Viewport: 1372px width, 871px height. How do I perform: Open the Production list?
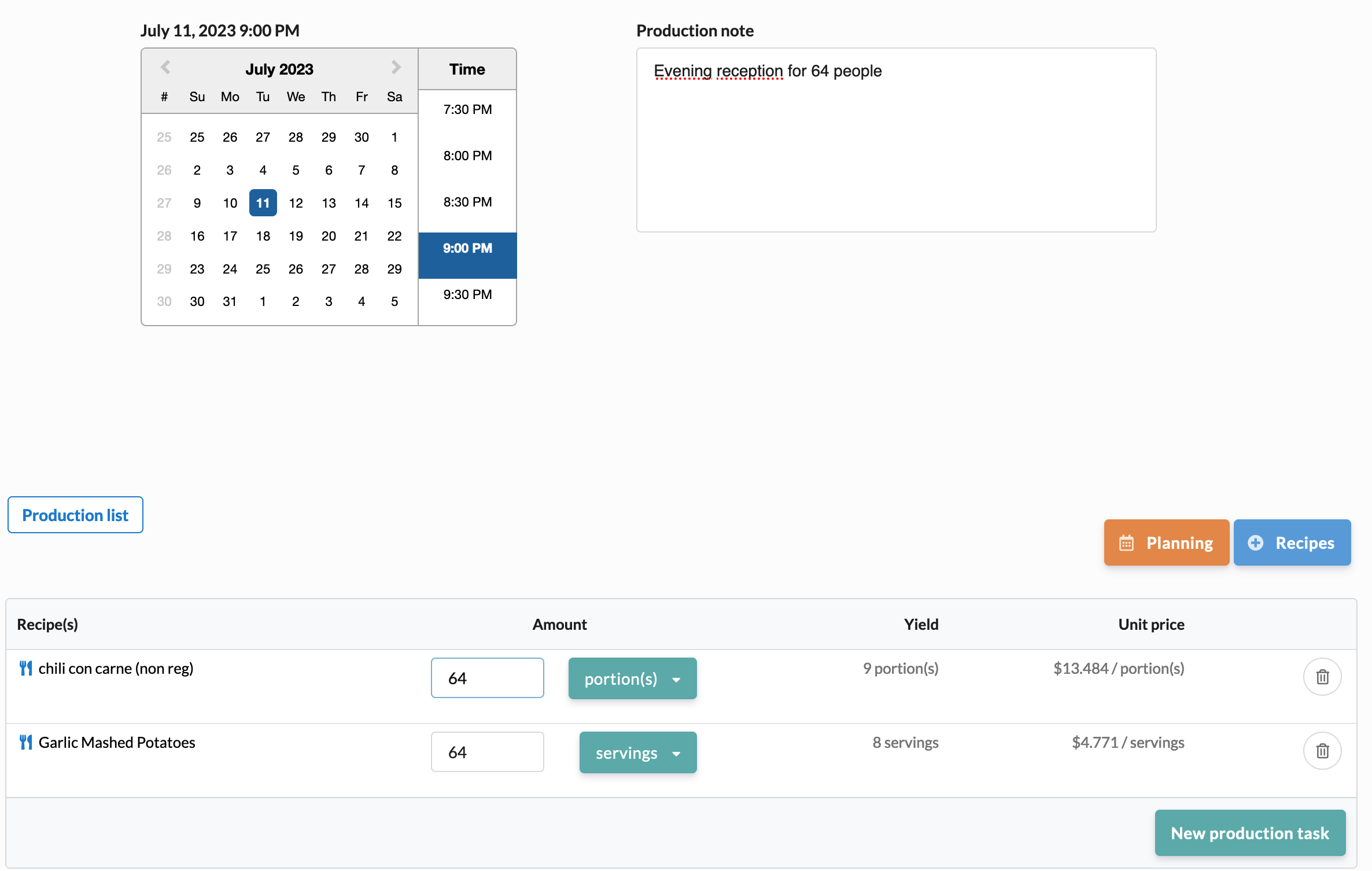tap(75, 515)
